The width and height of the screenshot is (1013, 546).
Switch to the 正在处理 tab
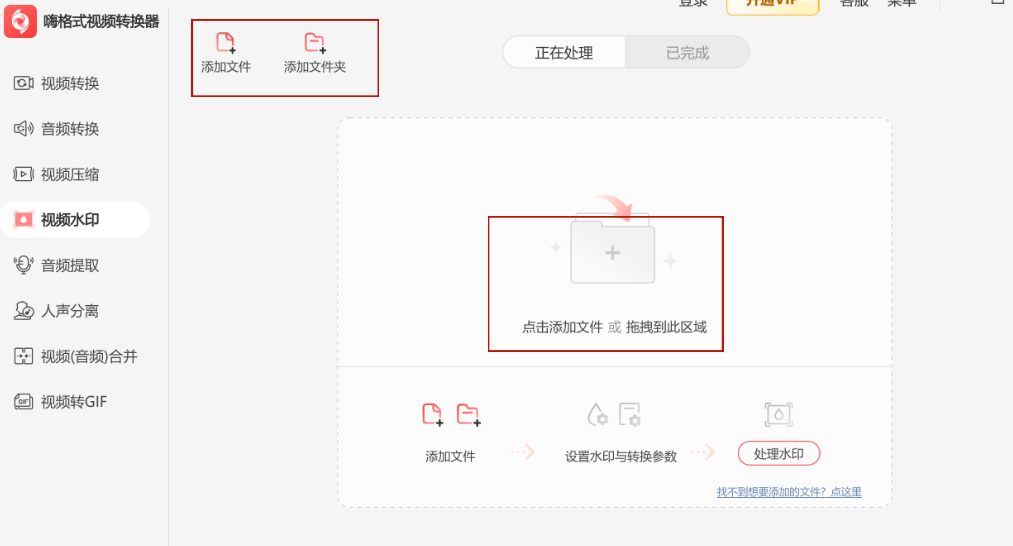point(563,52)
